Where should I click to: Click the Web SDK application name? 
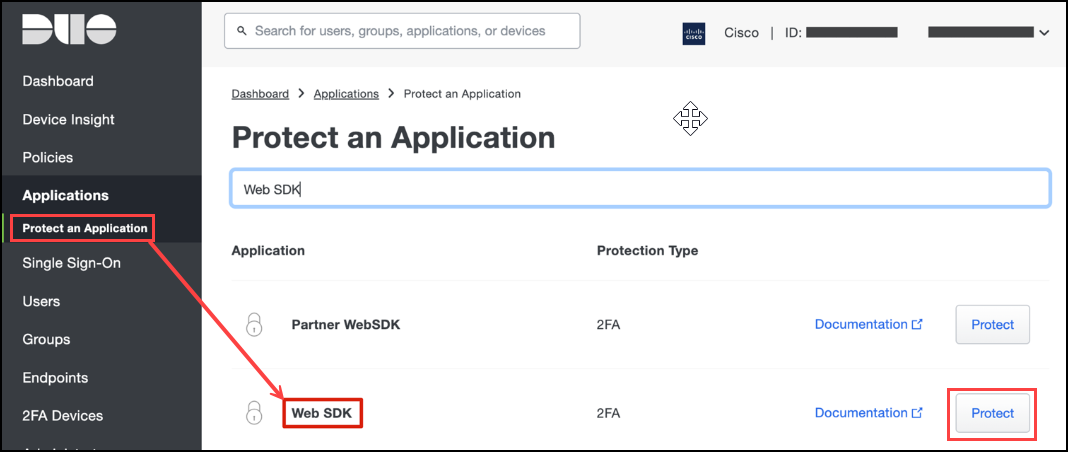coord(322,413)
